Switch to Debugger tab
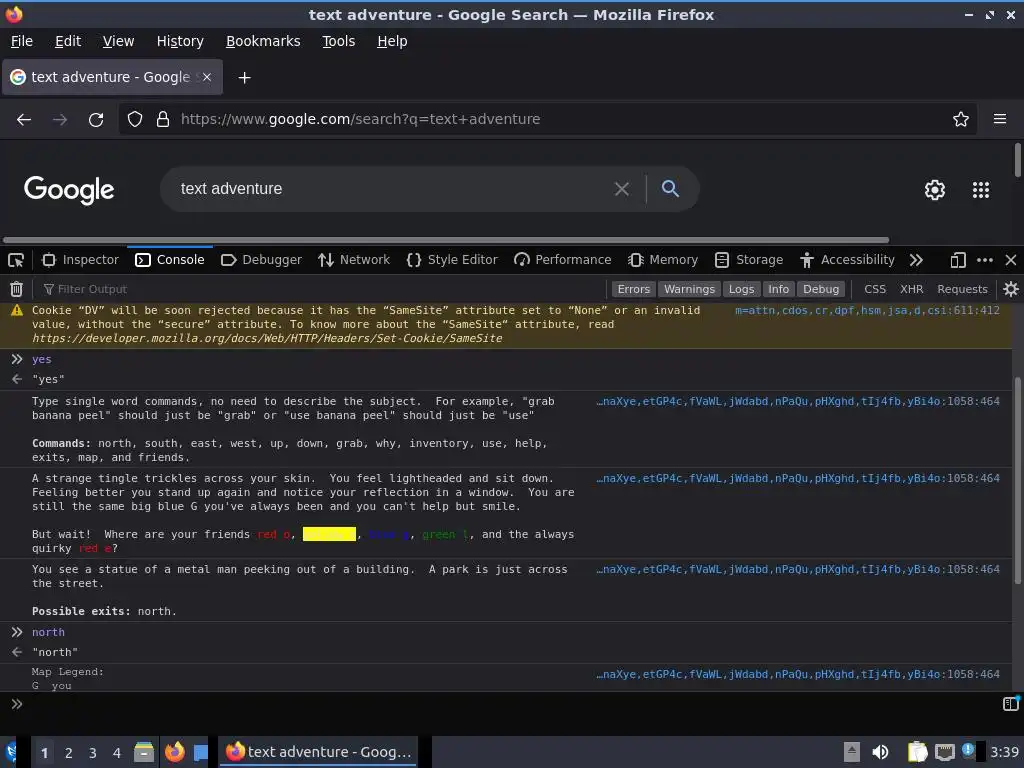This screenshot has width=1024, height=768. pyautogui.click(x=261, y=260)
